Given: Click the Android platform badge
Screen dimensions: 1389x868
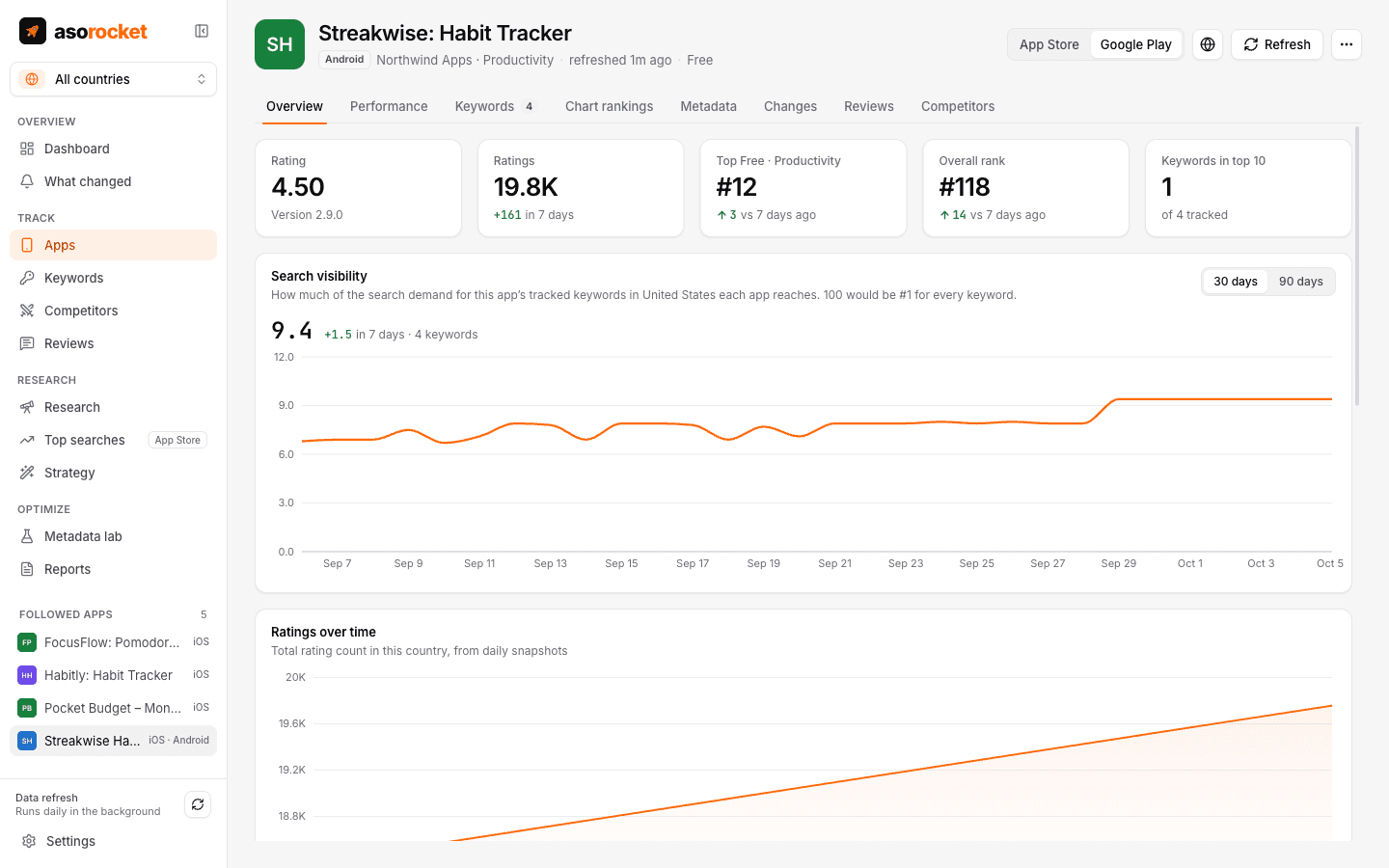Looking at the screenshot, I should click(x=344, y=60).
